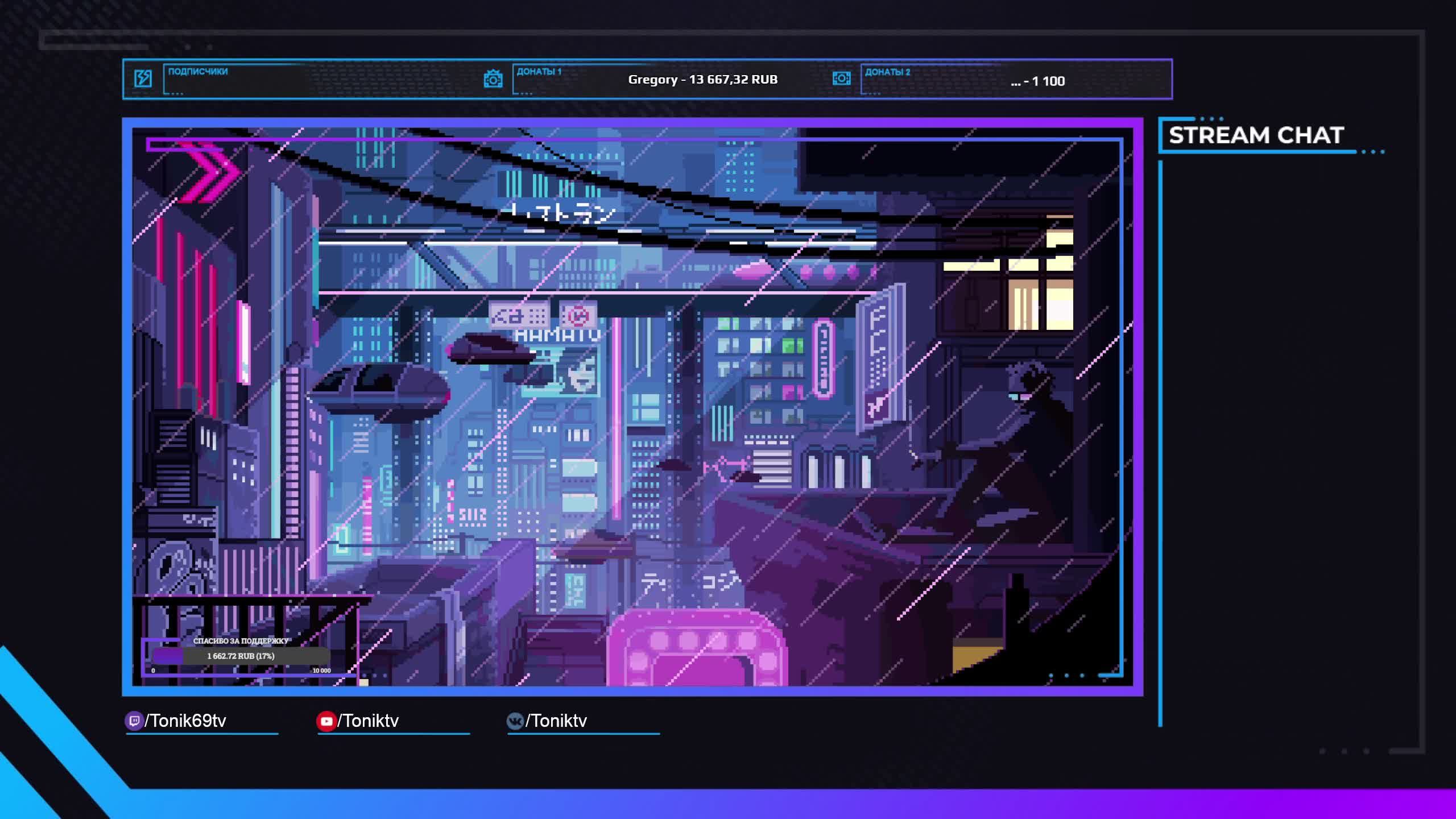Click the 1 662.72 RUB donation goal progress bar
1456x819 pixels.
pos(241,656)
